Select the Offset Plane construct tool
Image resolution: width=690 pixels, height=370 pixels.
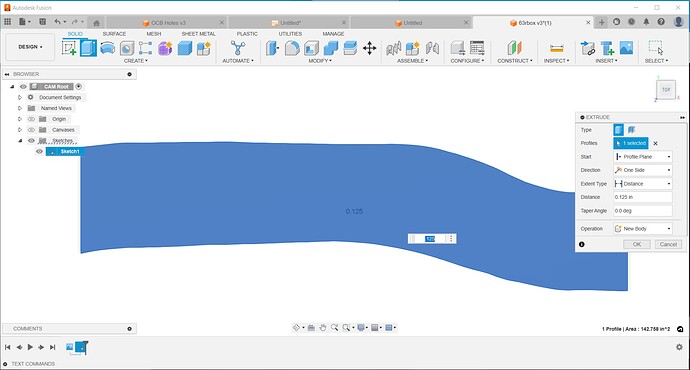tap(514, 48)
